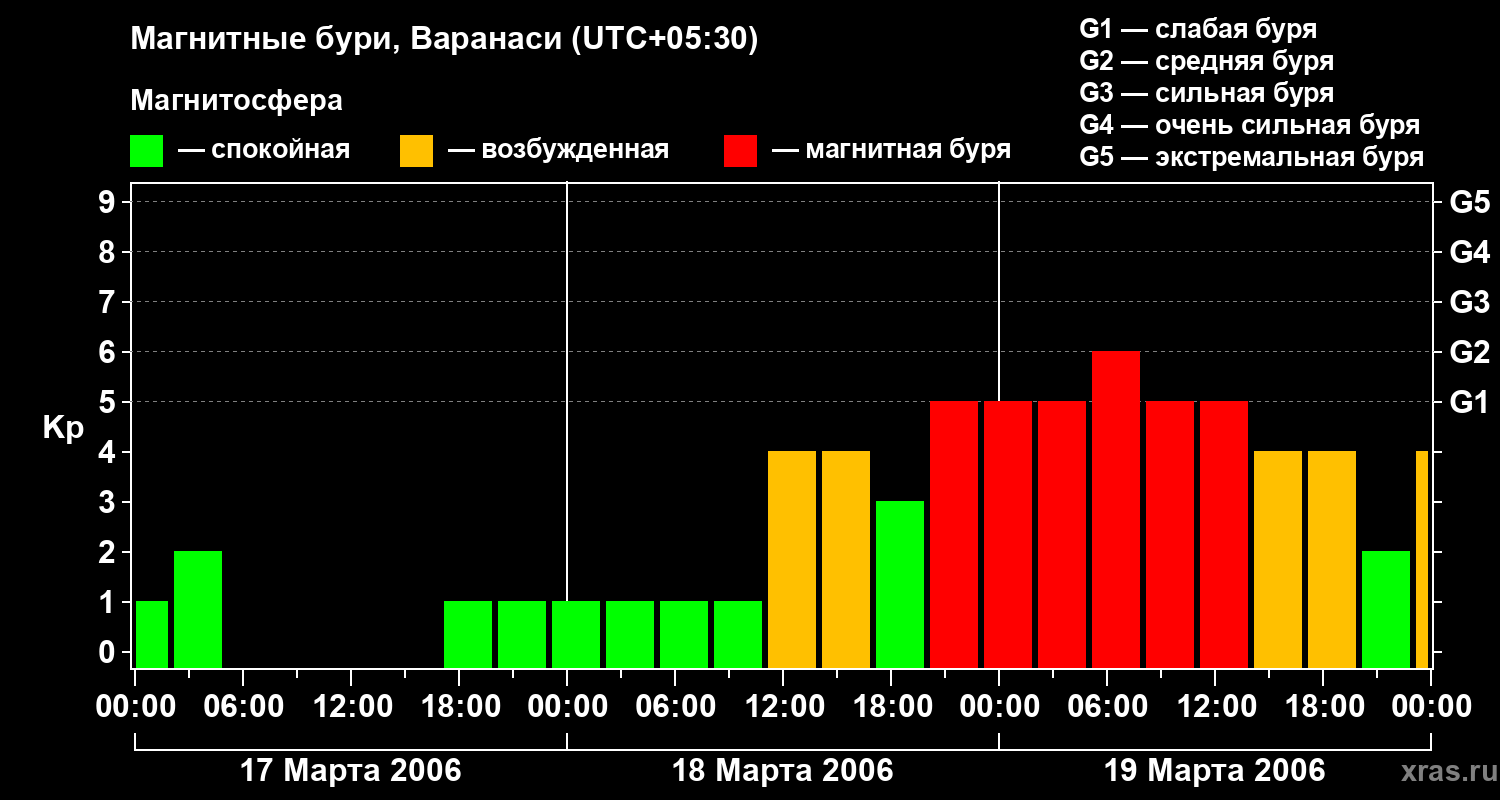Click the green спокойная legend swatch
1500x800 pixels.
point(146,151)
